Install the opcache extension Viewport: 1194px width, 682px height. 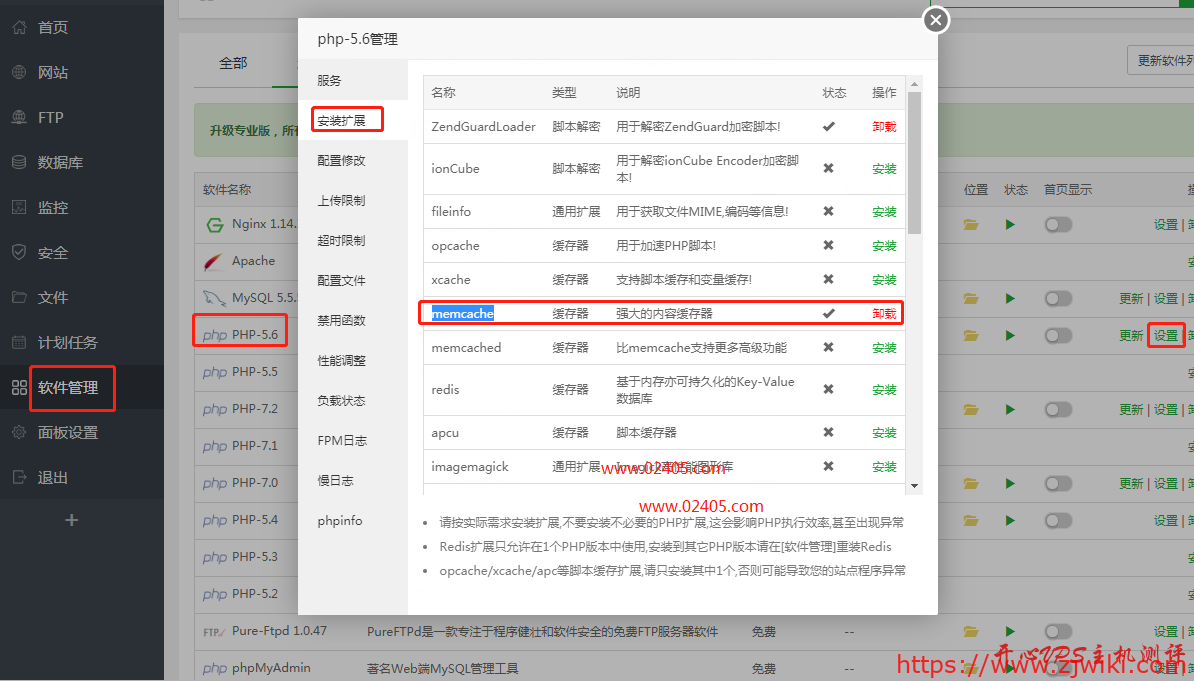pos(884,246)
